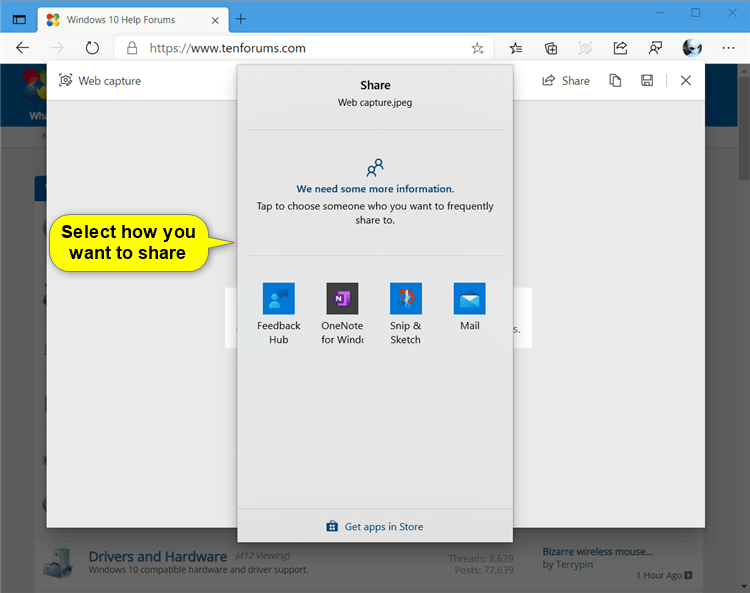Copy the web capture to clipboard
Screen dimensions: 750x593
615,81
